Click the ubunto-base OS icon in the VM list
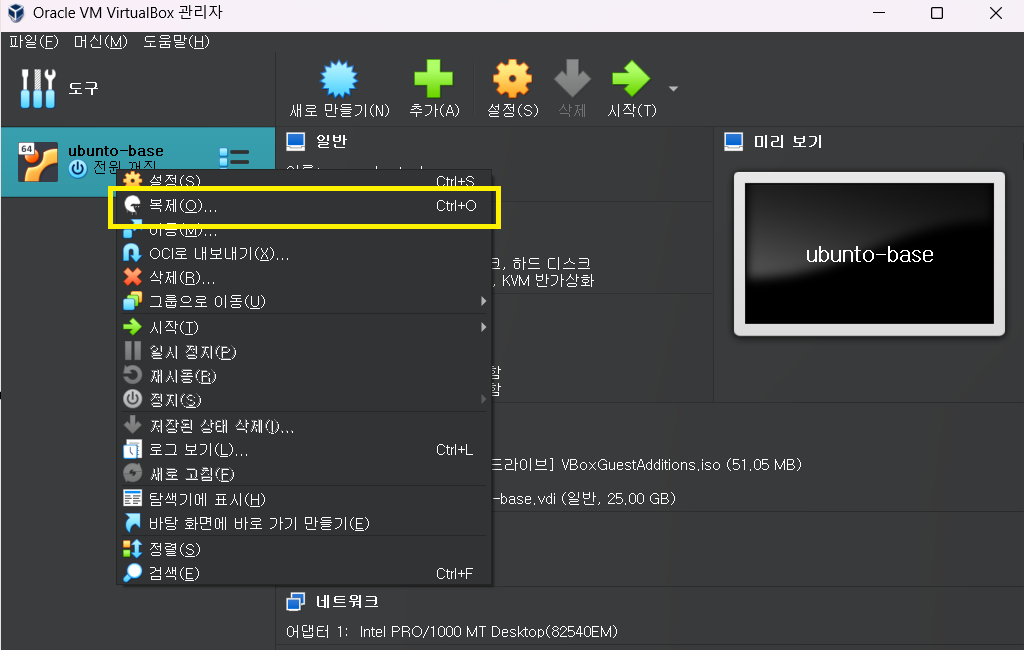The width and height of the screenshot is (1024, 650). coord(38,161)
